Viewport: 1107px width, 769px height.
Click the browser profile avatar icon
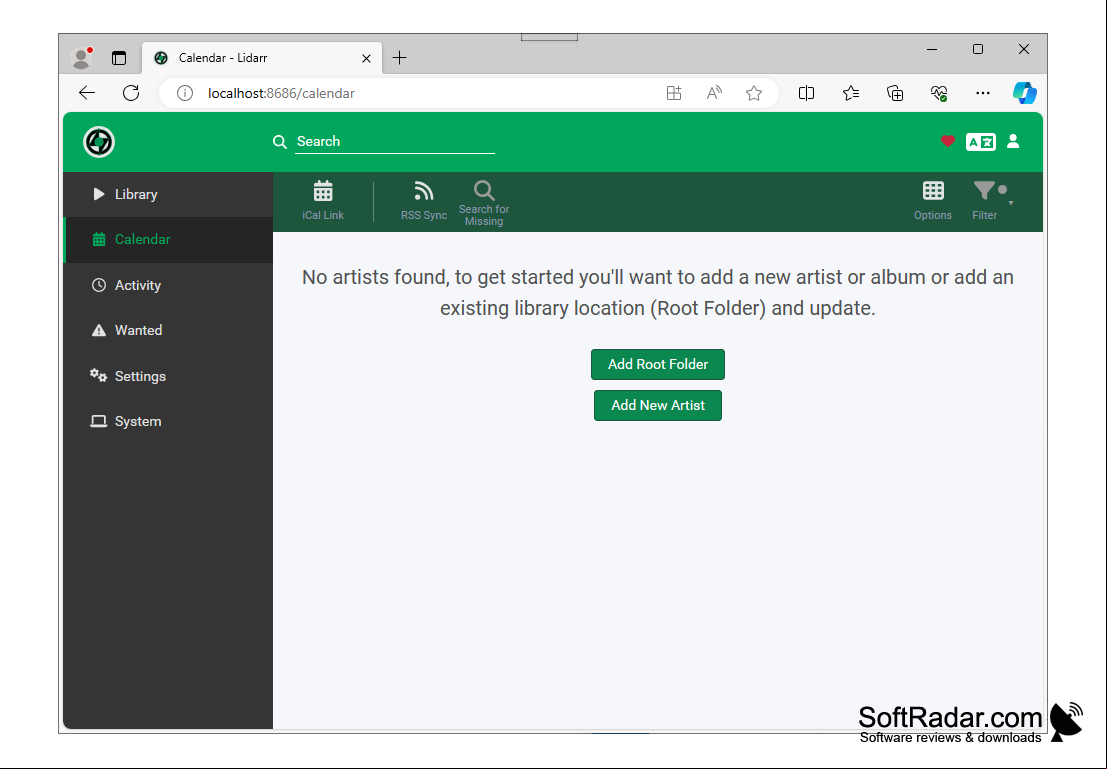pos(82,58)
